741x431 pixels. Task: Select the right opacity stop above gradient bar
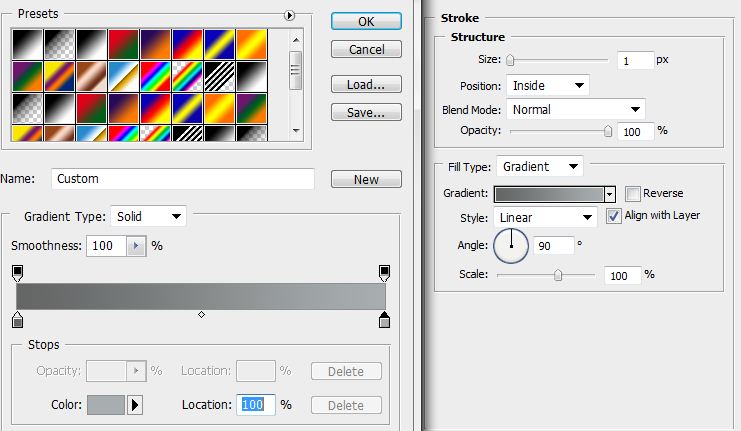click(384, 273)
